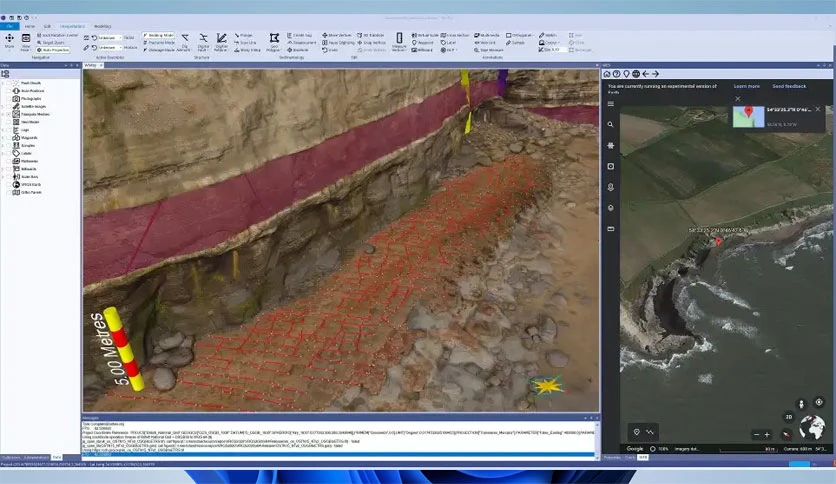Expand the Scale Bars tree node
Image resolution: width=836 pixels, height=484 pixels.
(x=3, y=176)
